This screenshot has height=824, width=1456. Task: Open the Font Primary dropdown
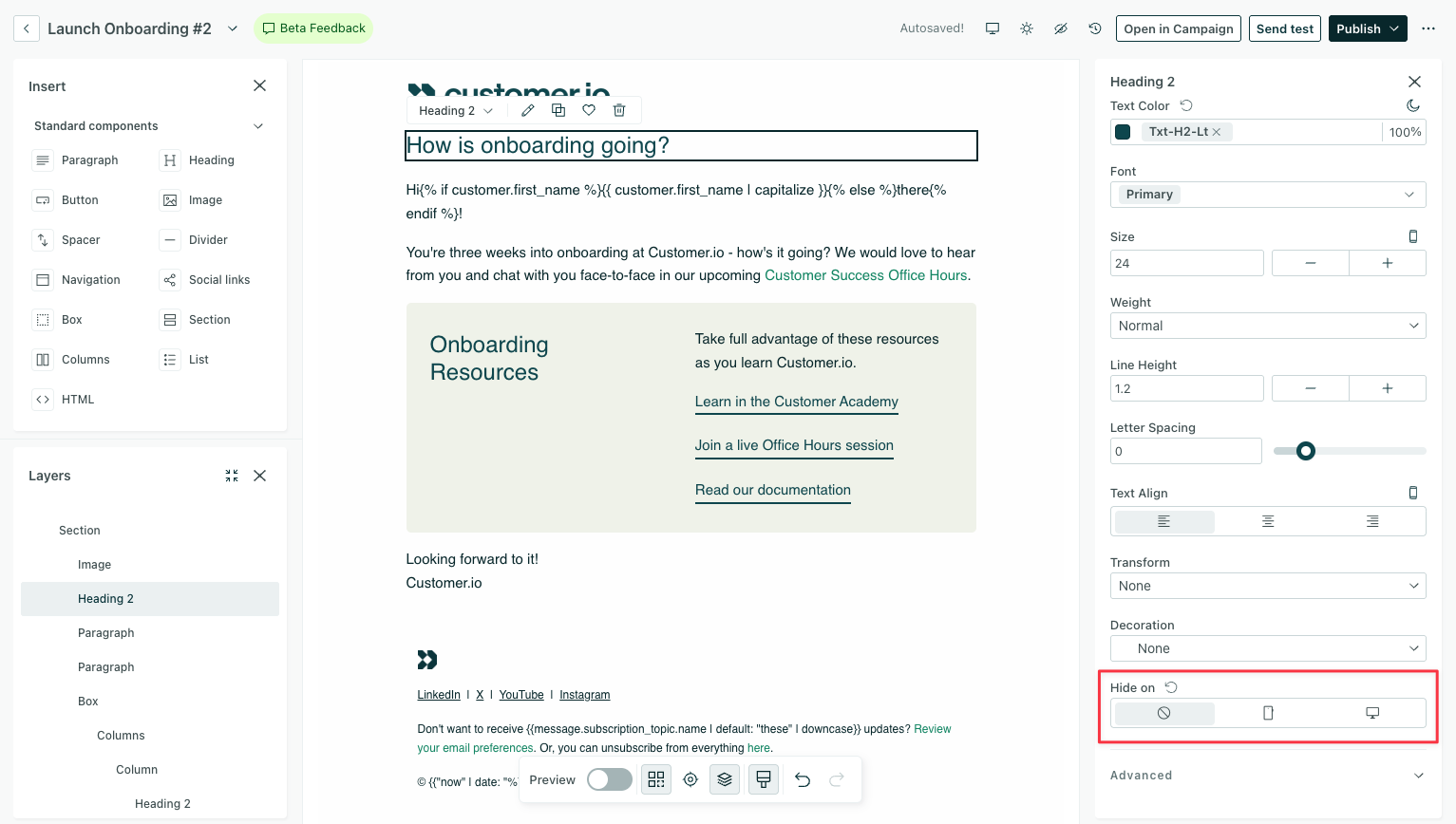[1268, 195]
